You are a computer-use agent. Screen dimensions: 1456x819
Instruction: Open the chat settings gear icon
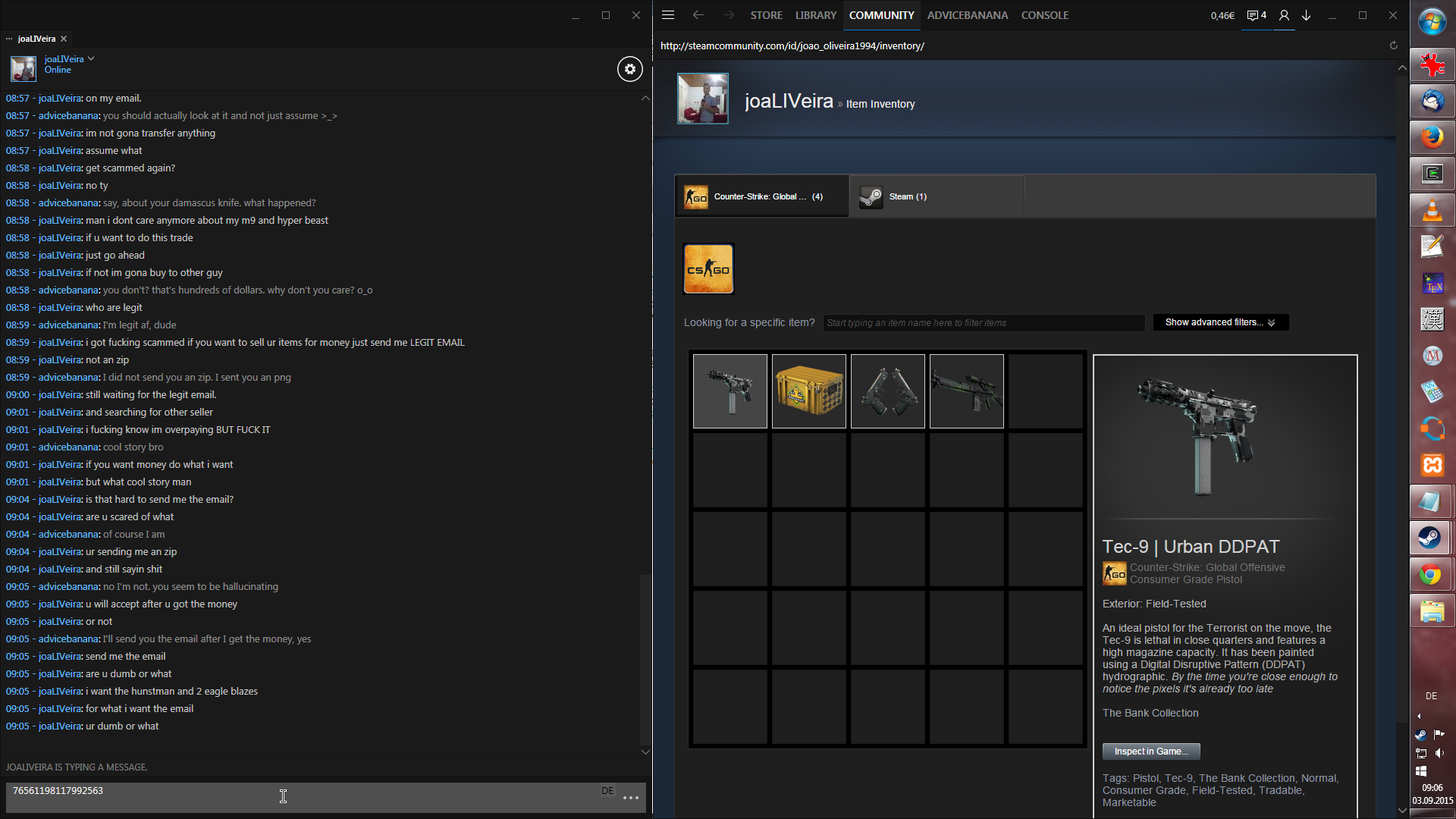tap(629, 69)
